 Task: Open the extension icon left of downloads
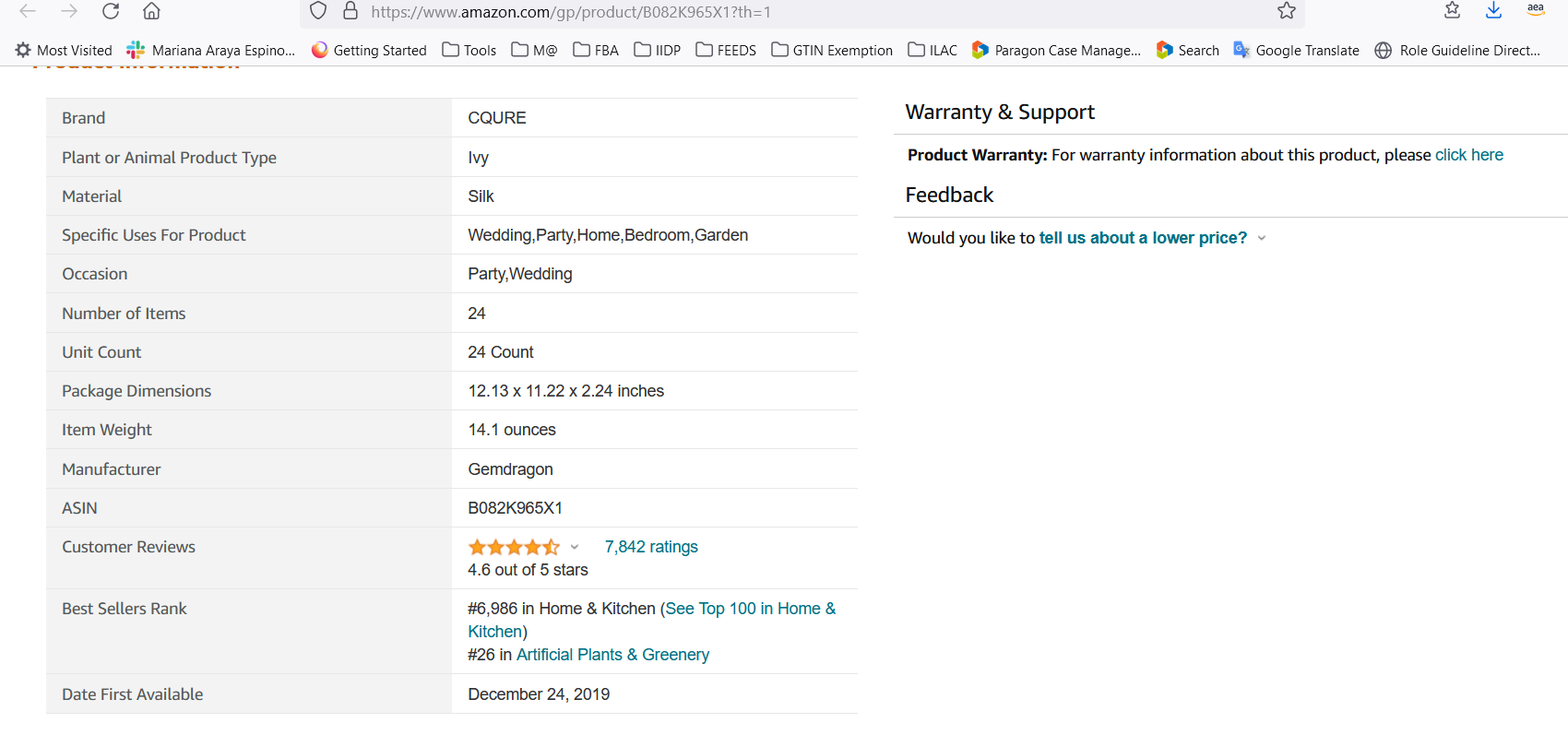1452,10
